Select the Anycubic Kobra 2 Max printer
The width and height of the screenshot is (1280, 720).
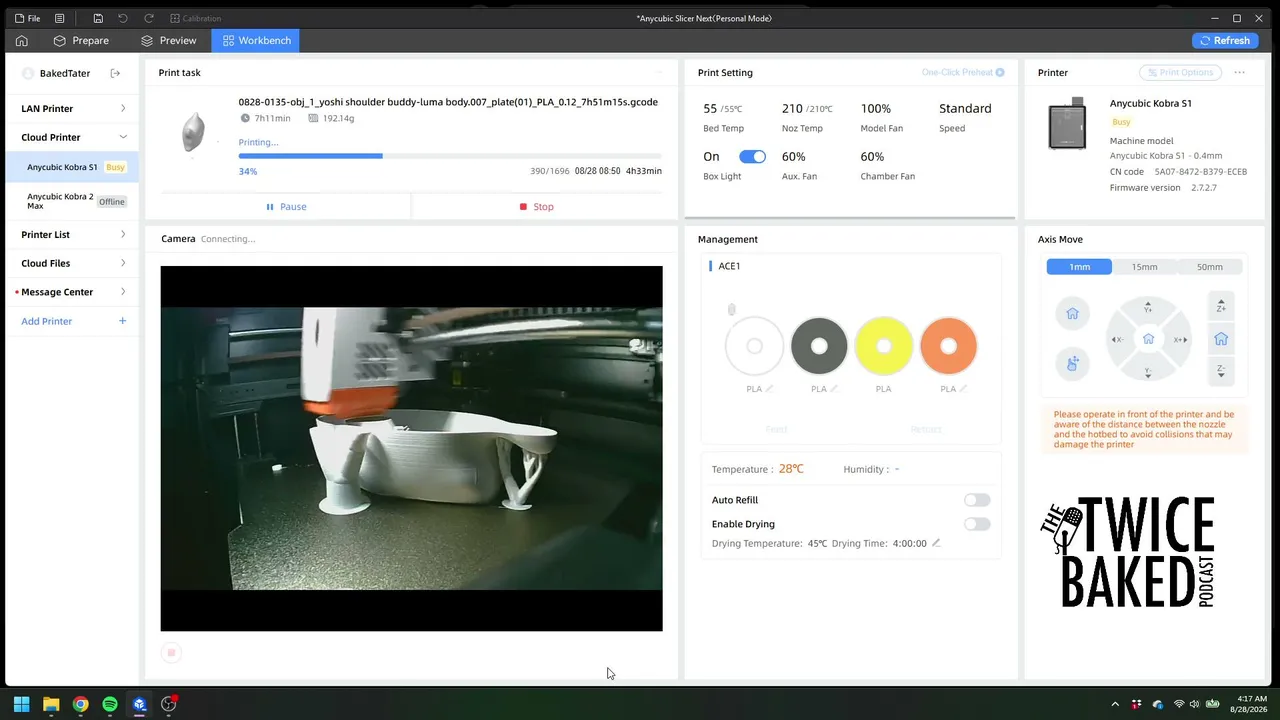72,200
